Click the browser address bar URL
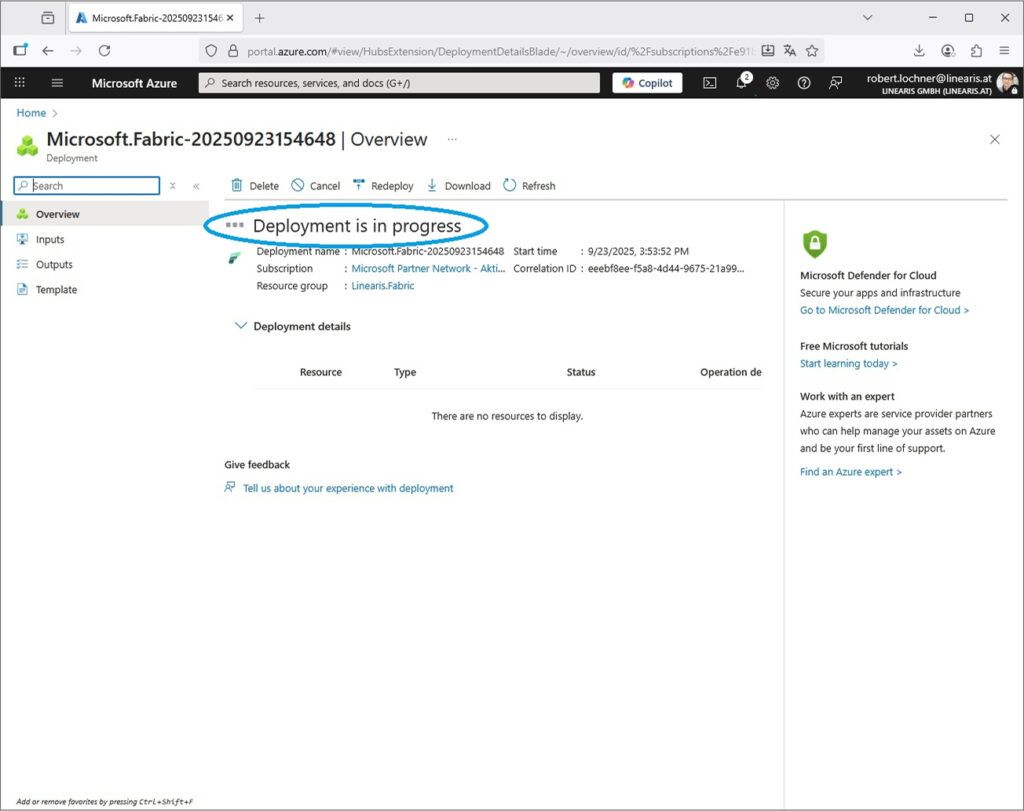Image resolution: width=1024 pixels, height=811 pixels. 500,51
